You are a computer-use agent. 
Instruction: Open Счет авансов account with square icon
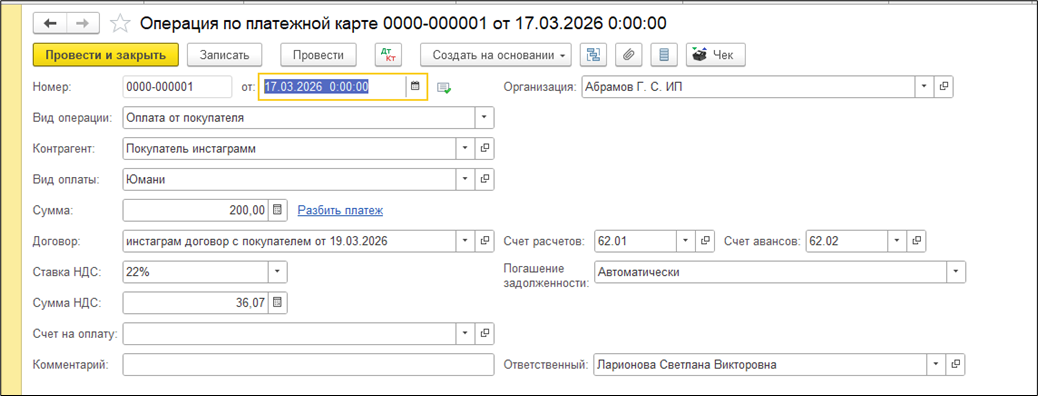916,240
